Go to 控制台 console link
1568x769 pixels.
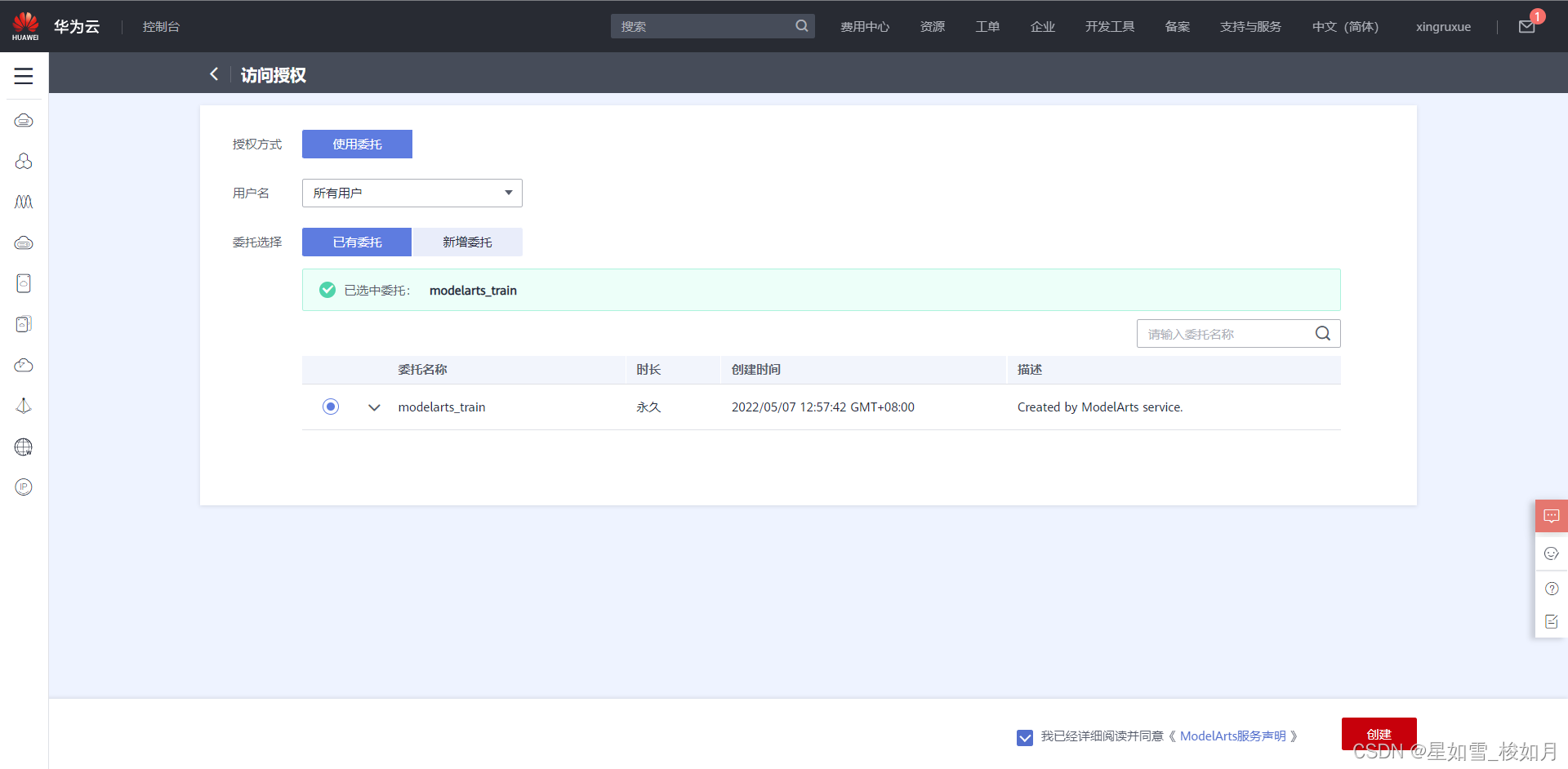point(161,27)
